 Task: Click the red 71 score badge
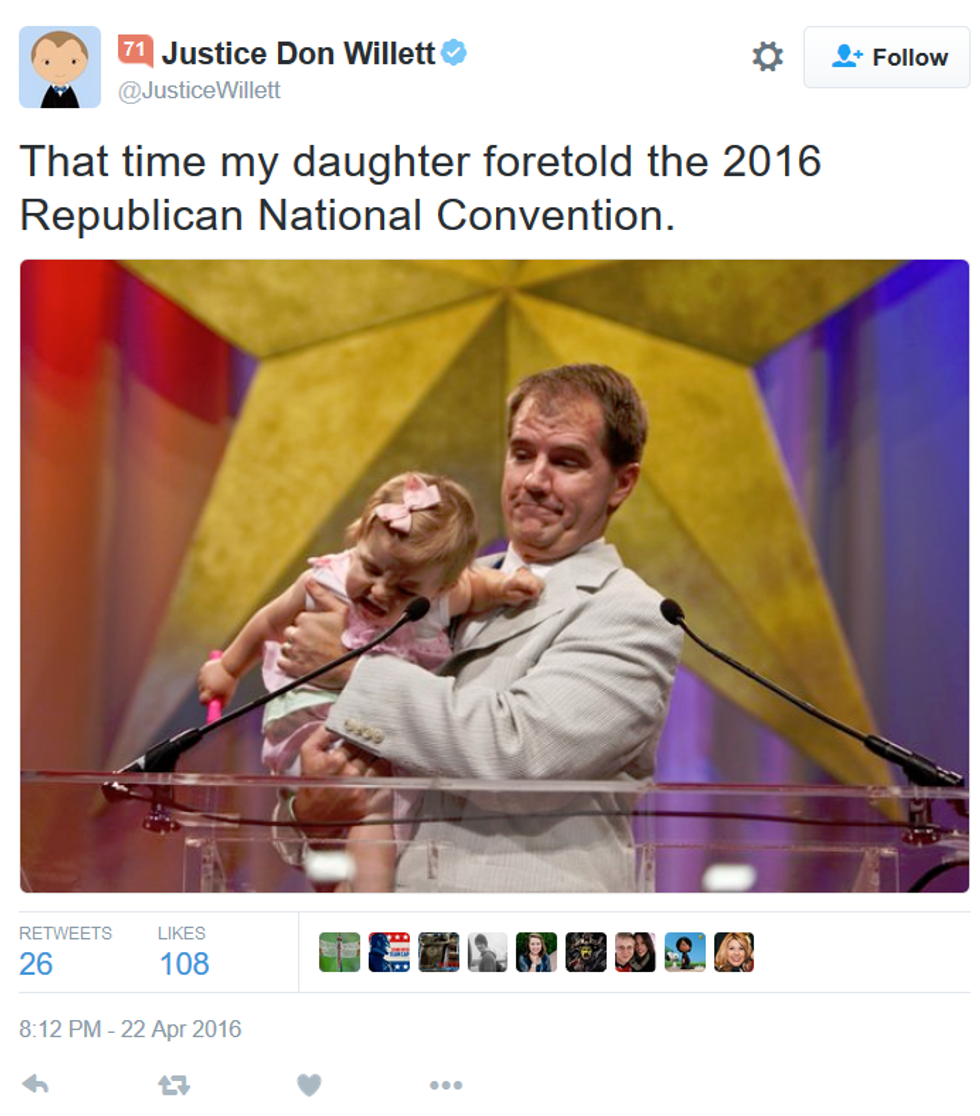coord(135,51)
